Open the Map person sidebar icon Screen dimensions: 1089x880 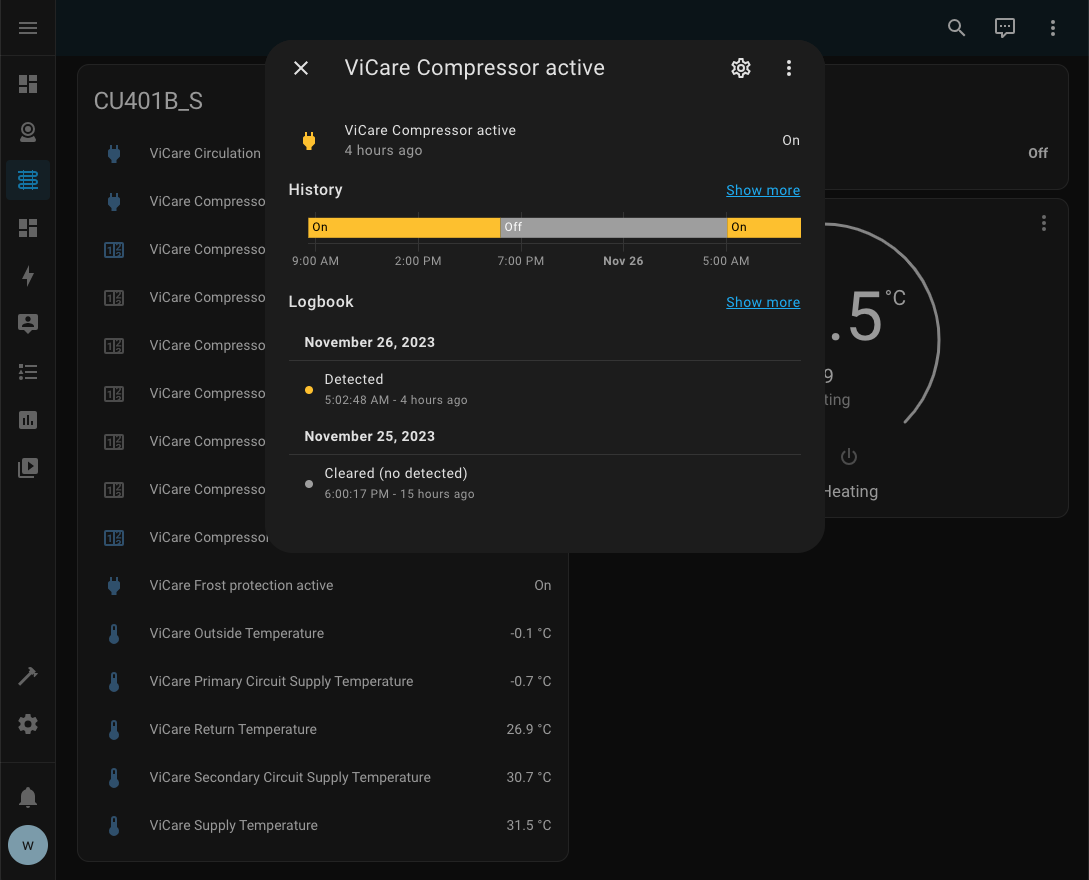28,324
